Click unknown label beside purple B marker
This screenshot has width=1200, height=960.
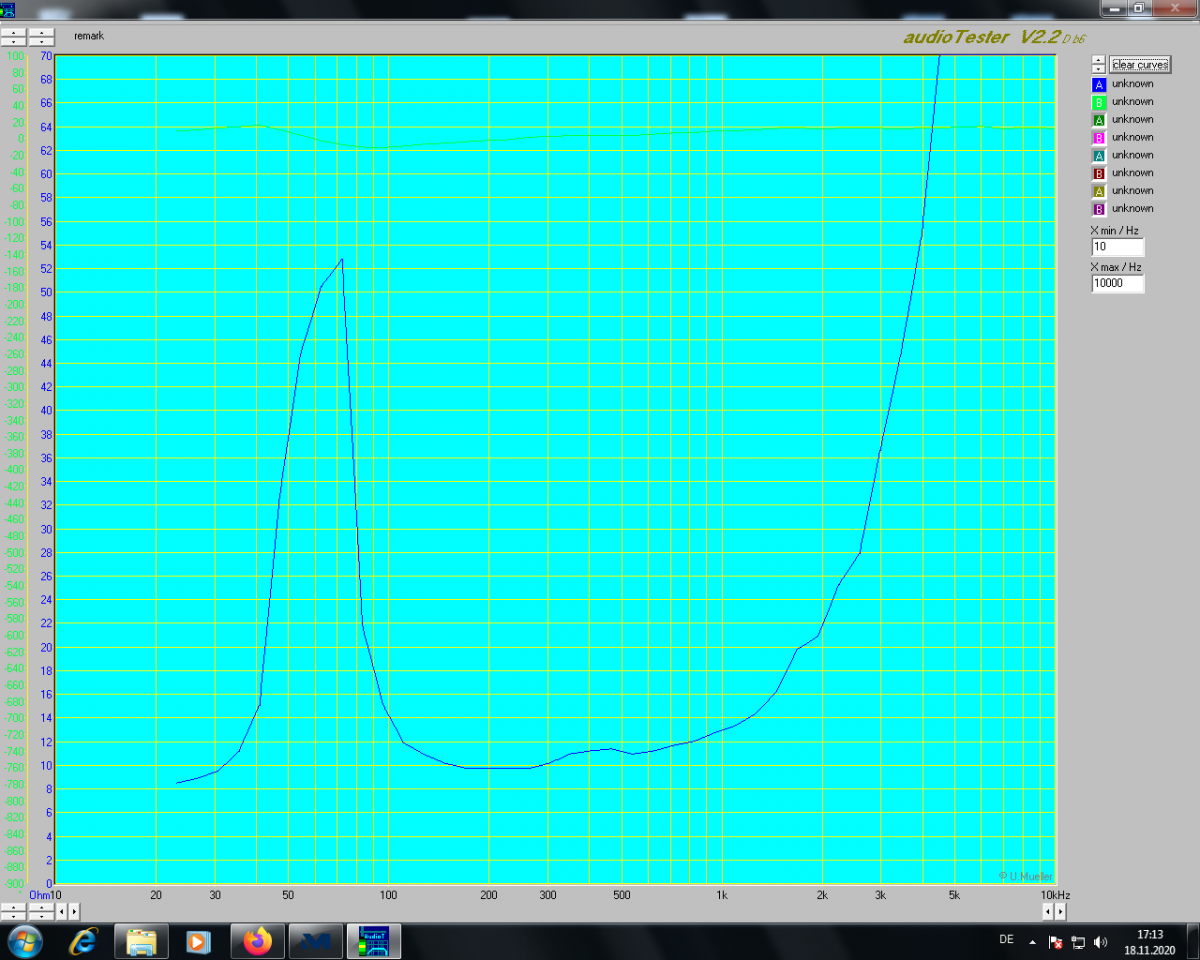tap(1132, 208)
